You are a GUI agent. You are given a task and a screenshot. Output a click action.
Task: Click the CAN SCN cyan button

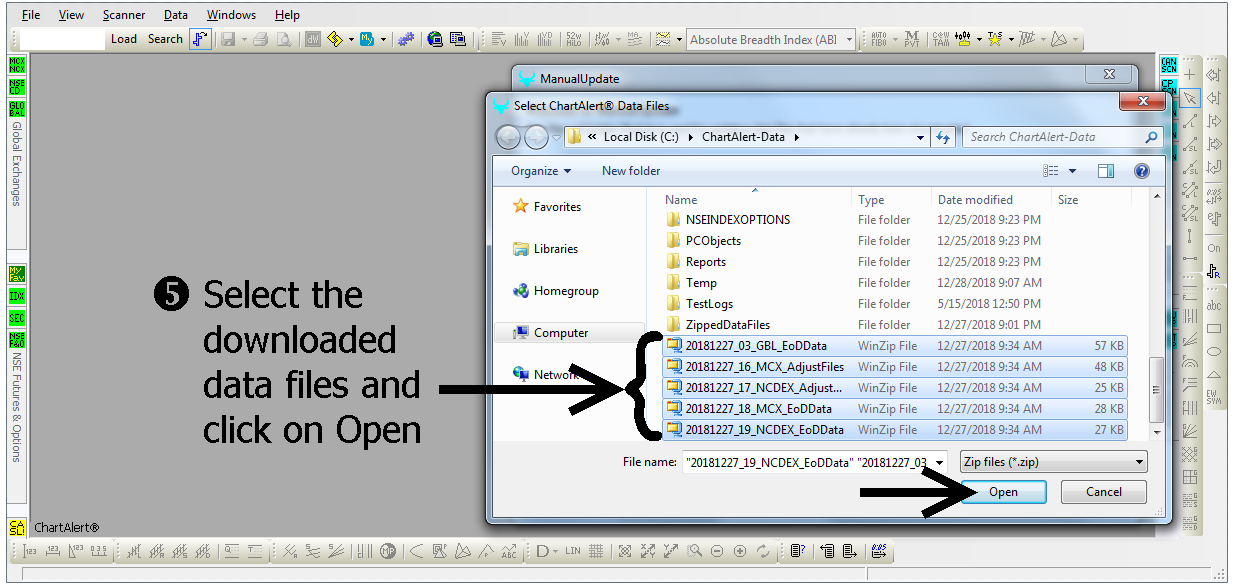pyautogui.click(x=1168, y=65)
